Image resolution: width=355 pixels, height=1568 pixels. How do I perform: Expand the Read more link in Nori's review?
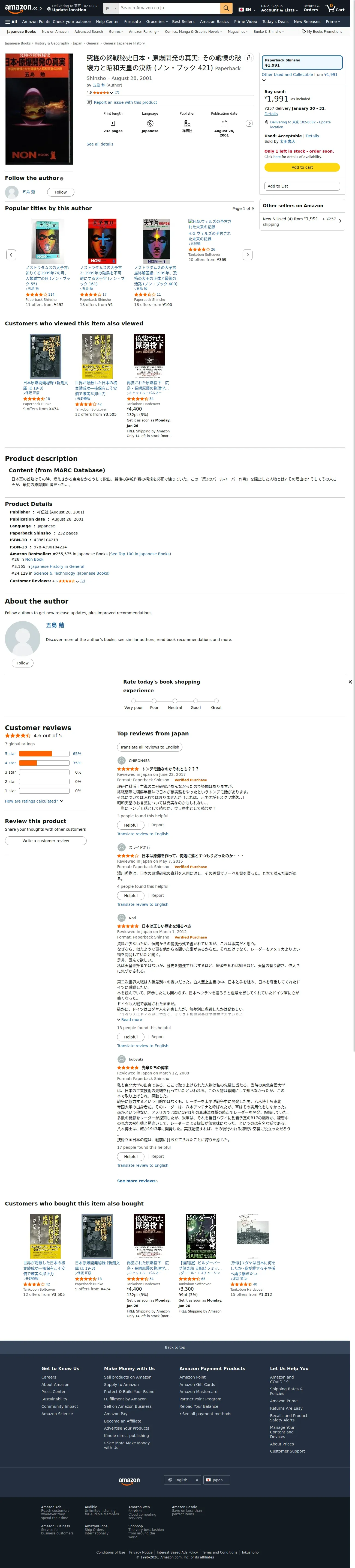click(130, 1020)
